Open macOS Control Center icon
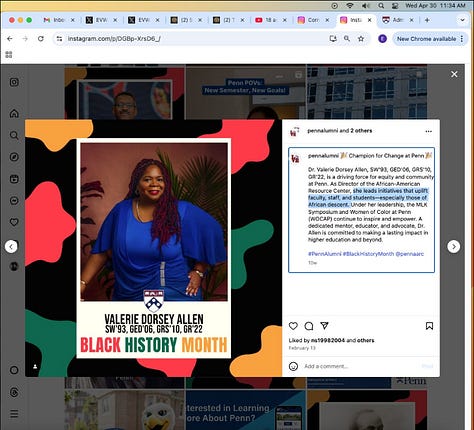Screen dimensions: 474x430 point(395,6)
